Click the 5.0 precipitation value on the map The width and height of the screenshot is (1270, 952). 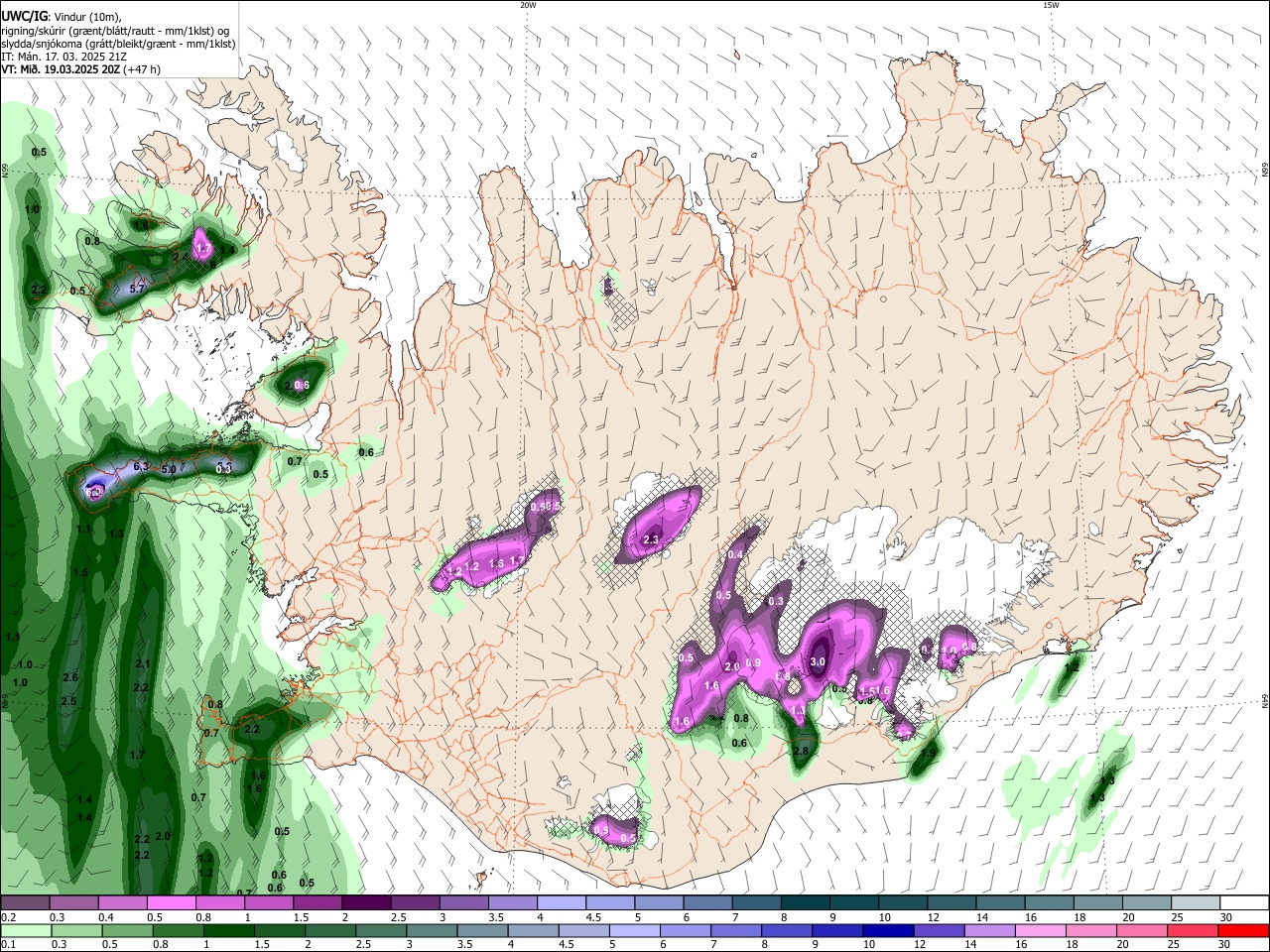click(x=169, y=470)
